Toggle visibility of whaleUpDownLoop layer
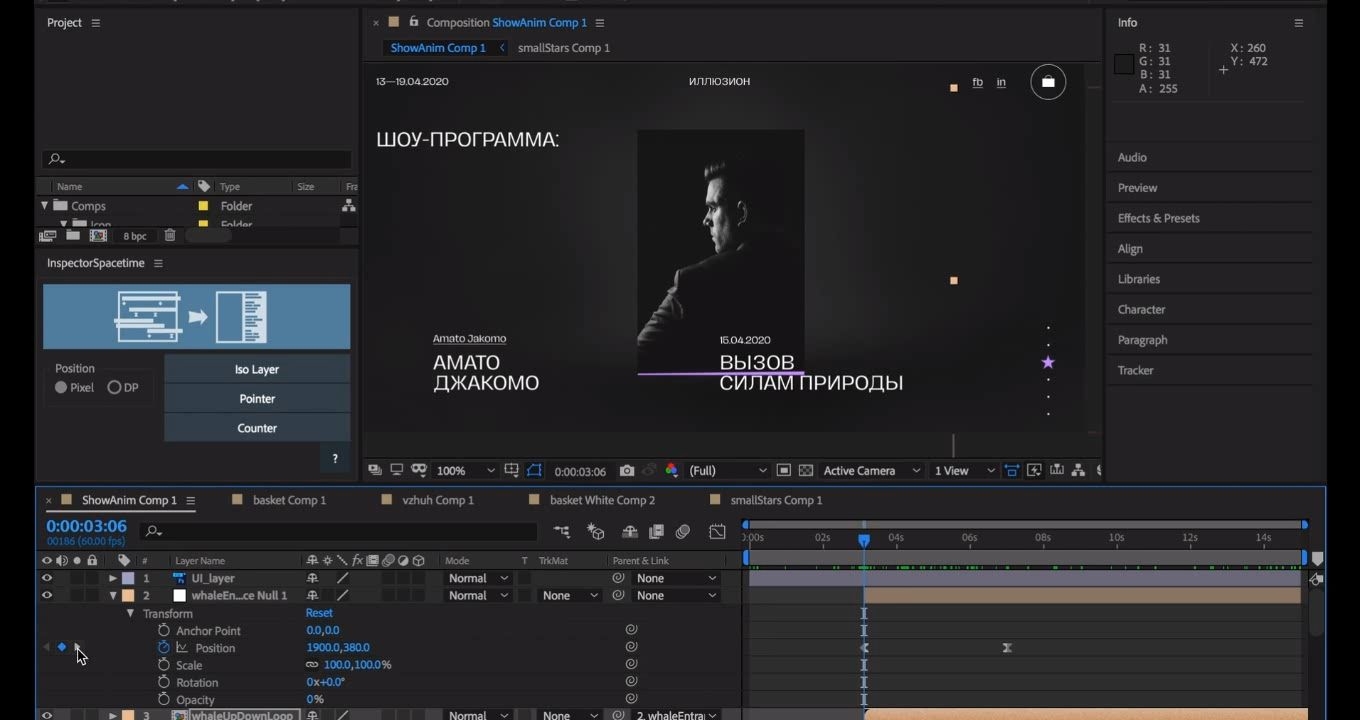Viewport: 1360px width, 720px height. pyautogui.click(x=47, y=715)
